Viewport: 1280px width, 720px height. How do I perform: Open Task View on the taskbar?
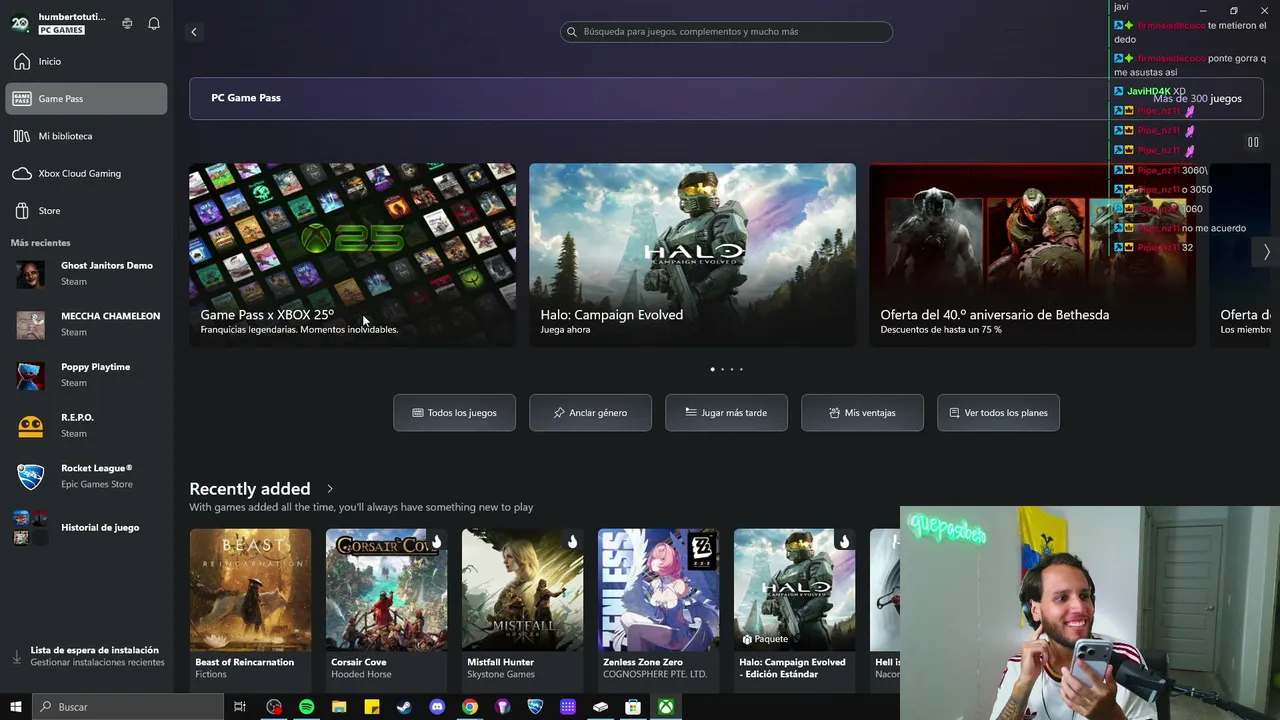click(240, 707)
